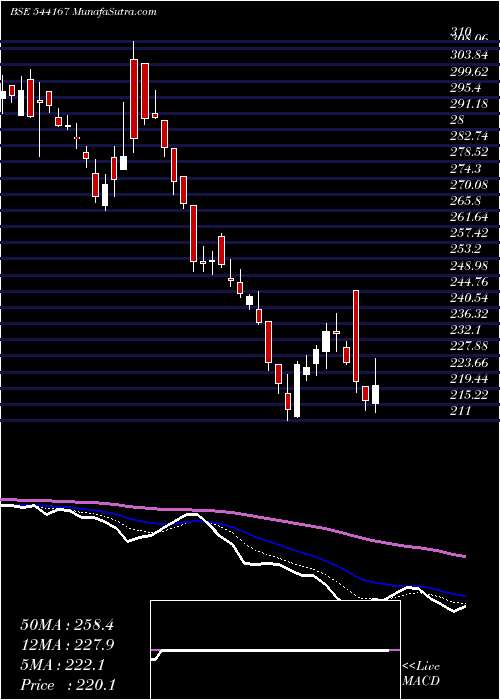
Task: Click the 257.42 price axis label
Action: (469, 233)
